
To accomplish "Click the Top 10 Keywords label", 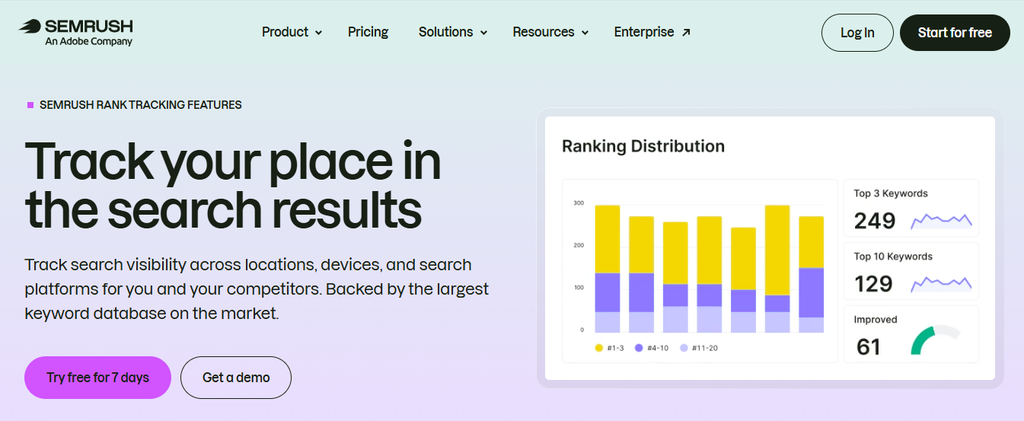I will tap(893, 257).
